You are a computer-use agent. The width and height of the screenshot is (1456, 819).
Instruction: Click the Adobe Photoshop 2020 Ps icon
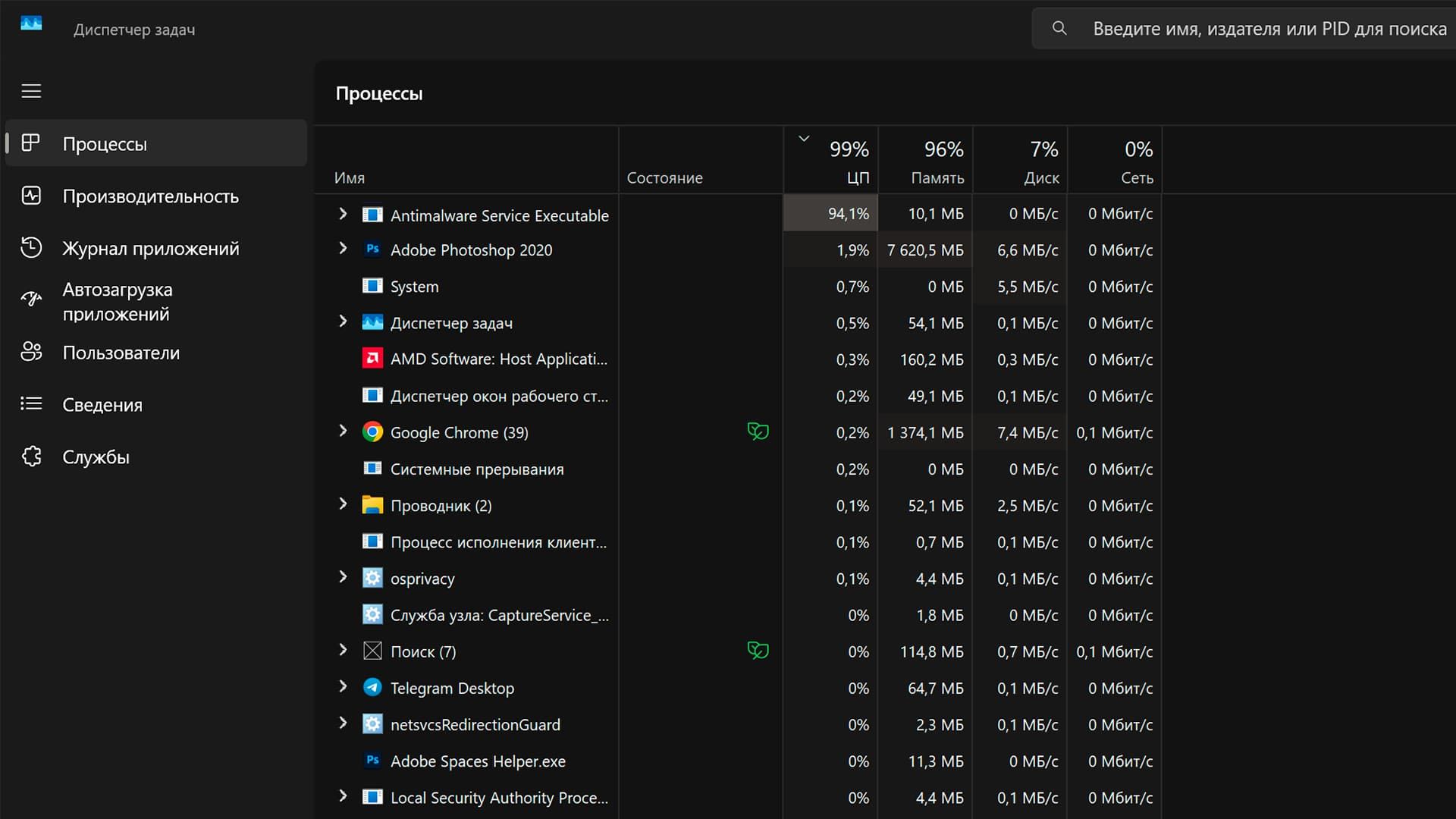(372, 249)
